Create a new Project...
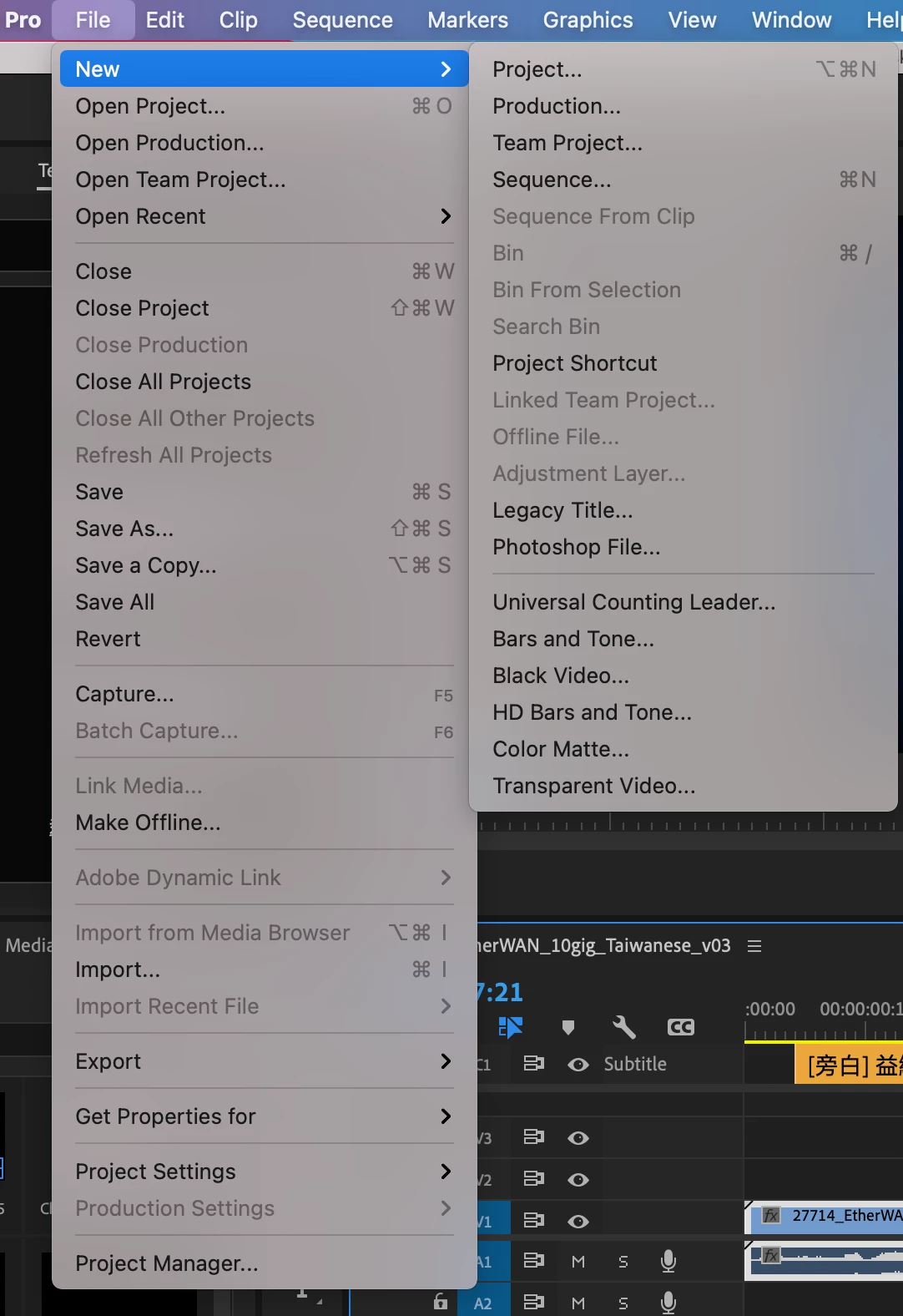 [x=684, y=69]
